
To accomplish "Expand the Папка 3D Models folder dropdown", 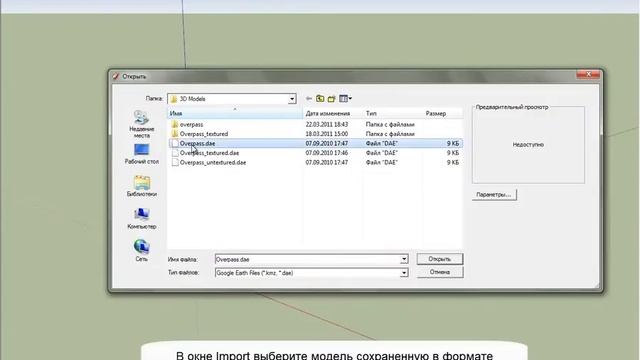I will tap(292, 99).
